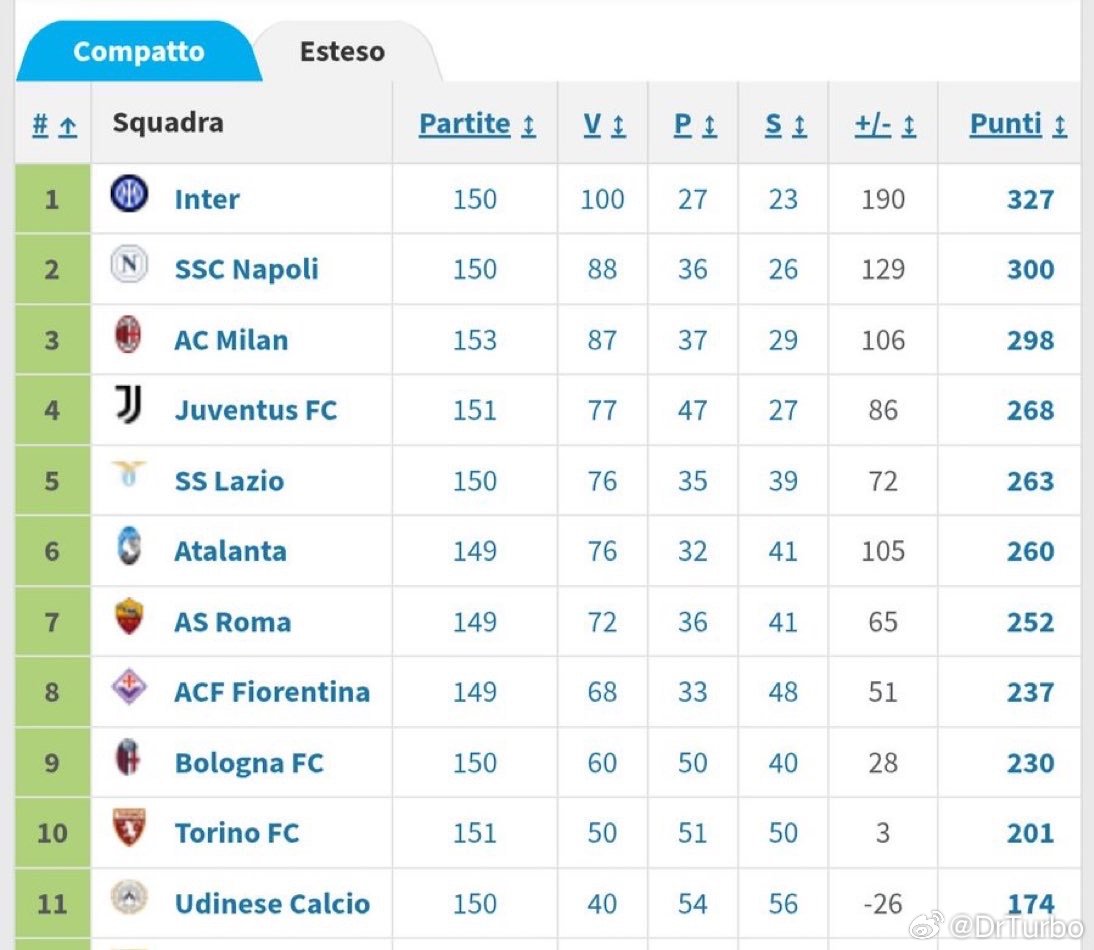Sort the table by Partite column
Screen dimensions: 1094x950
[477, 124]
